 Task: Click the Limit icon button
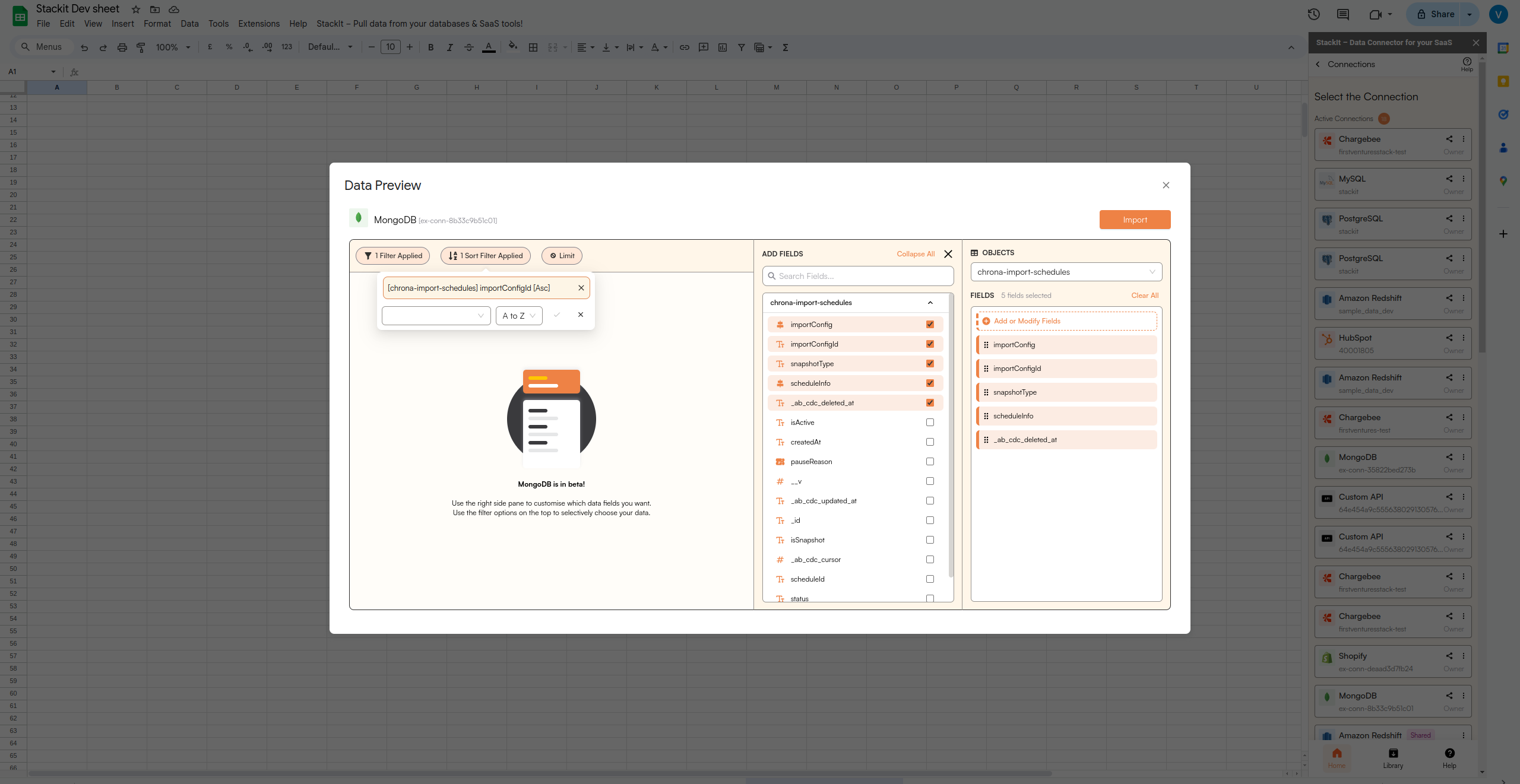562,256
